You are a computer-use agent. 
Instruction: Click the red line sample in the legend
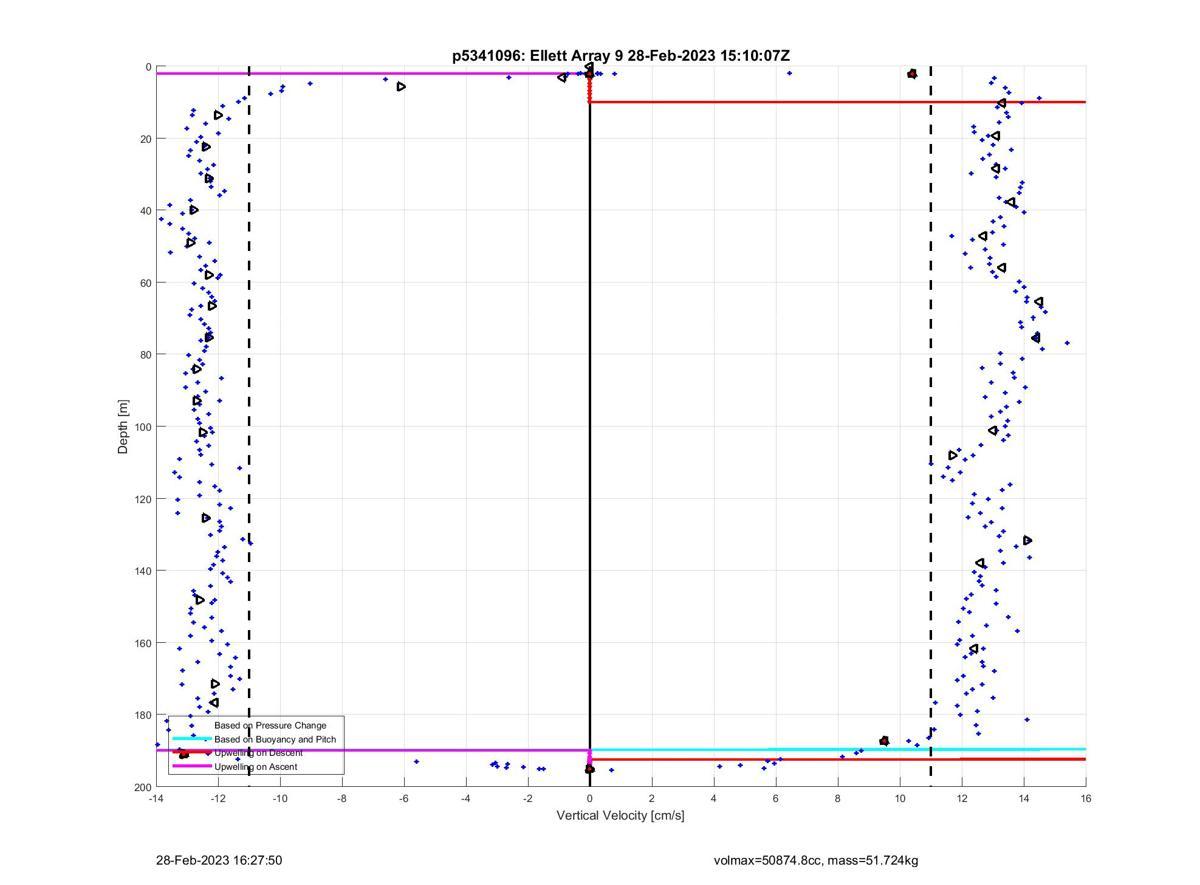[x=191, y=753]
